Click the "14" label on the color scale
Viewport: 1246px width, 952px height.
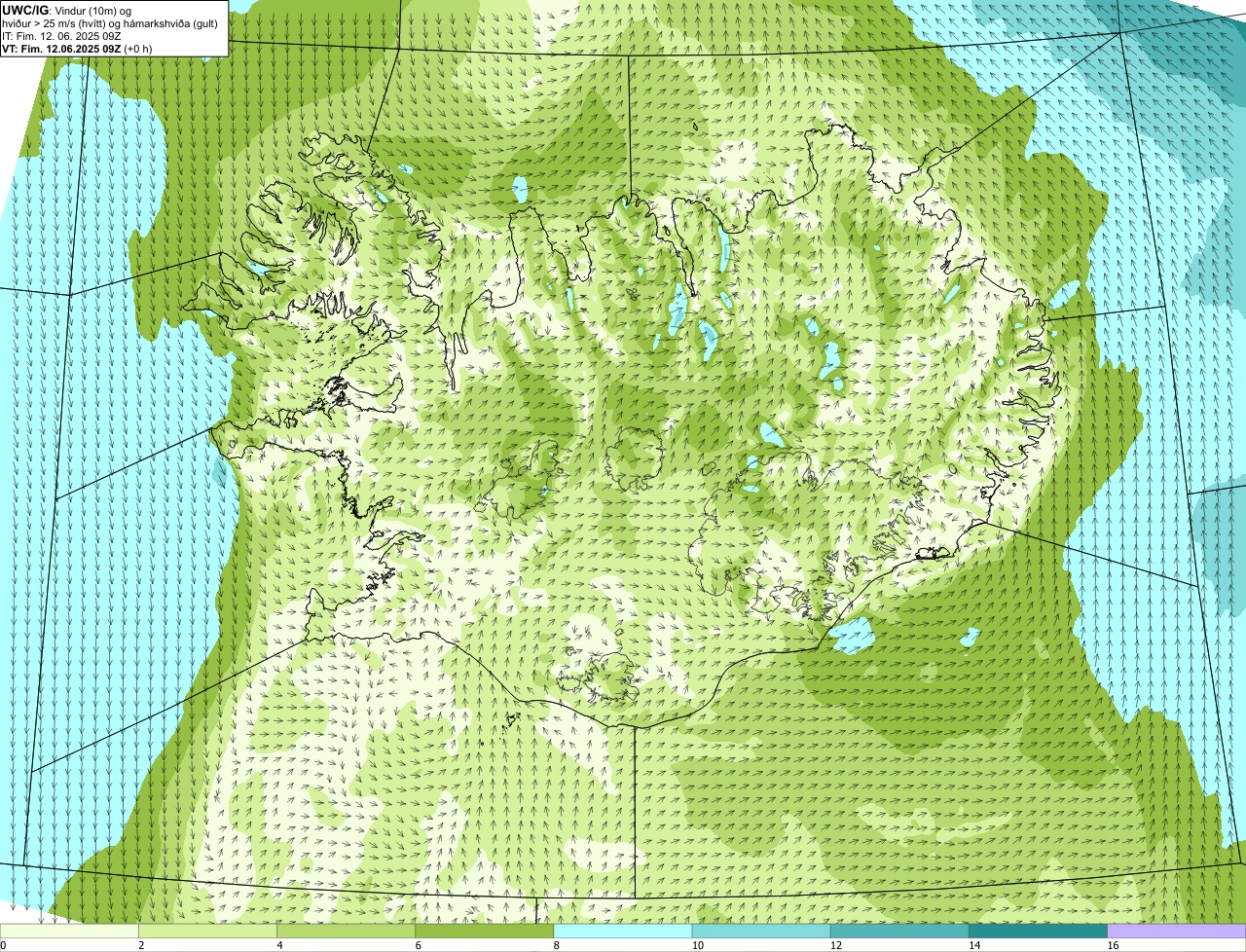click(x=974, y=945)
